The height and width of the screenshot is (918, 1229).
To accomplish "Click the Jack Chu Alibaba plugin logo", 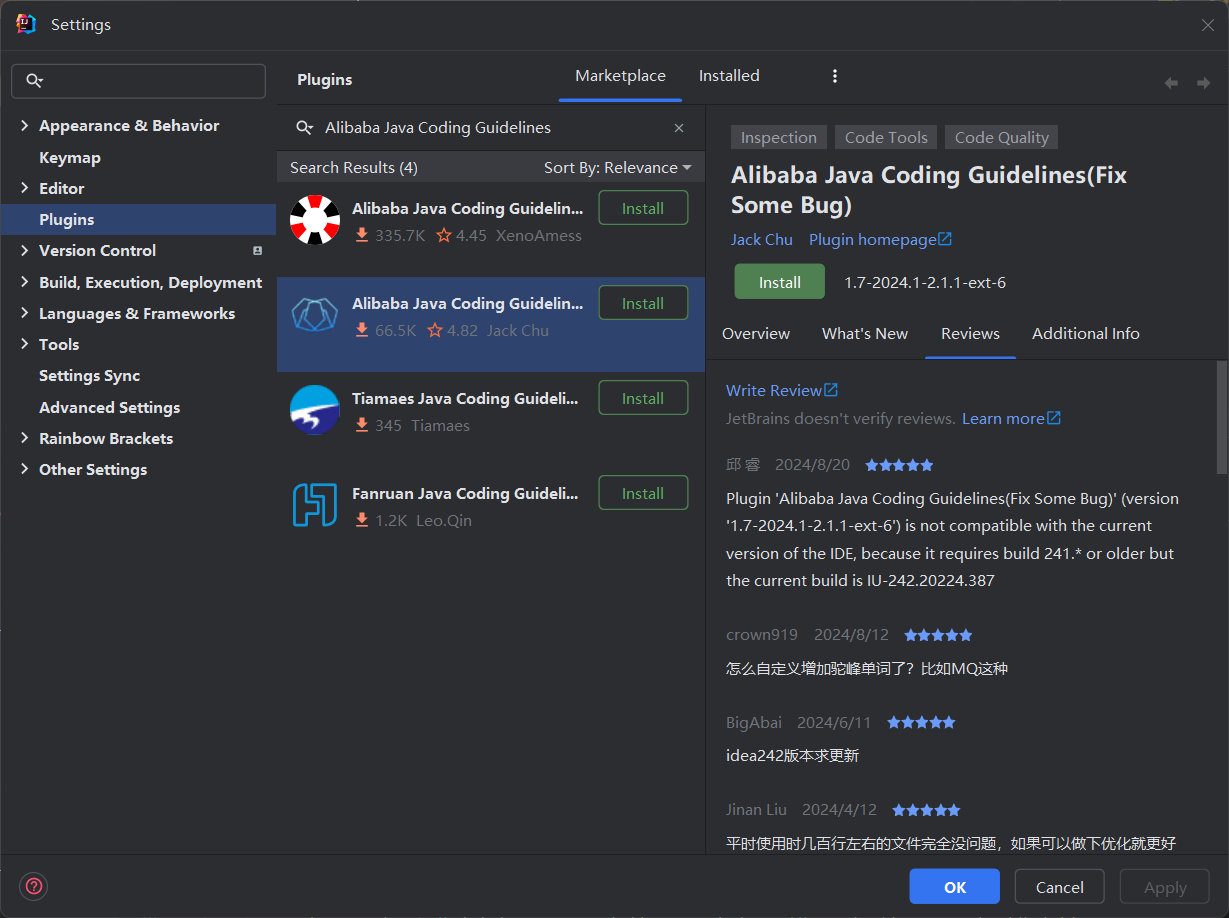I will pyautogui.click(x=315, y=315).
